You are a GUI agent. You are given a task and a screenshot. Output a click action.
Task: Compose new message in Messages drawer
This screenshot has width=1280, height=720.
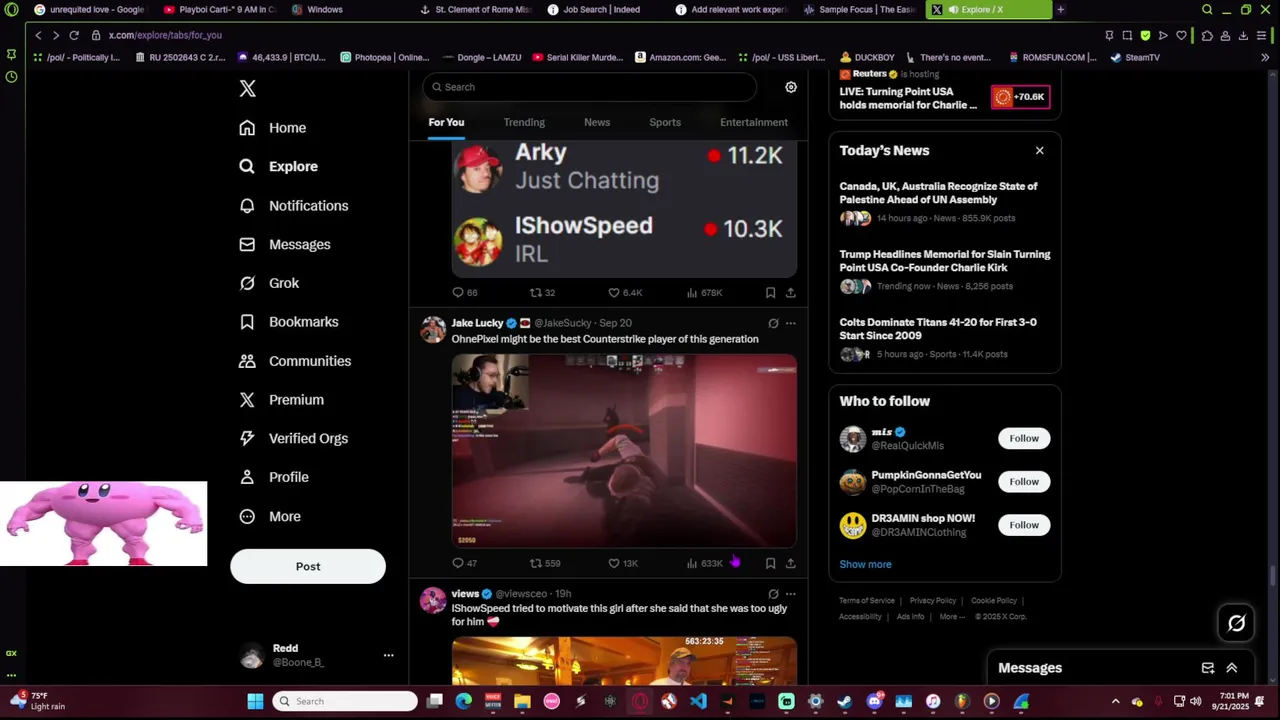tap(1208, 668)
